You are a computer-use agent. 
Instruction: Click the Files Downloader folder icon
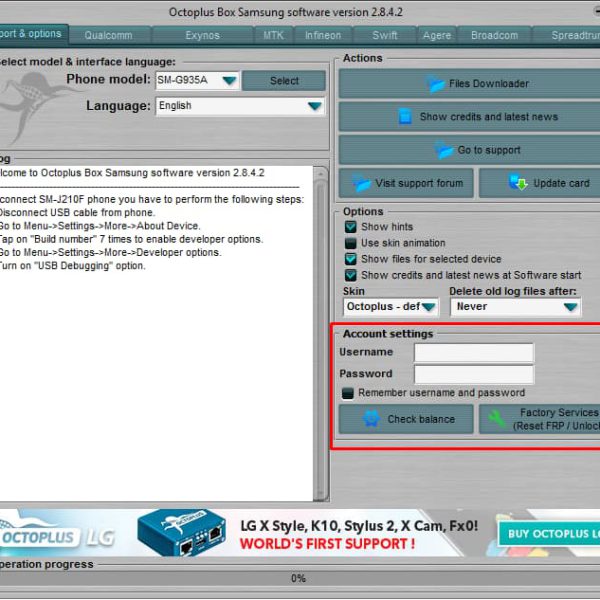point(435,84)
